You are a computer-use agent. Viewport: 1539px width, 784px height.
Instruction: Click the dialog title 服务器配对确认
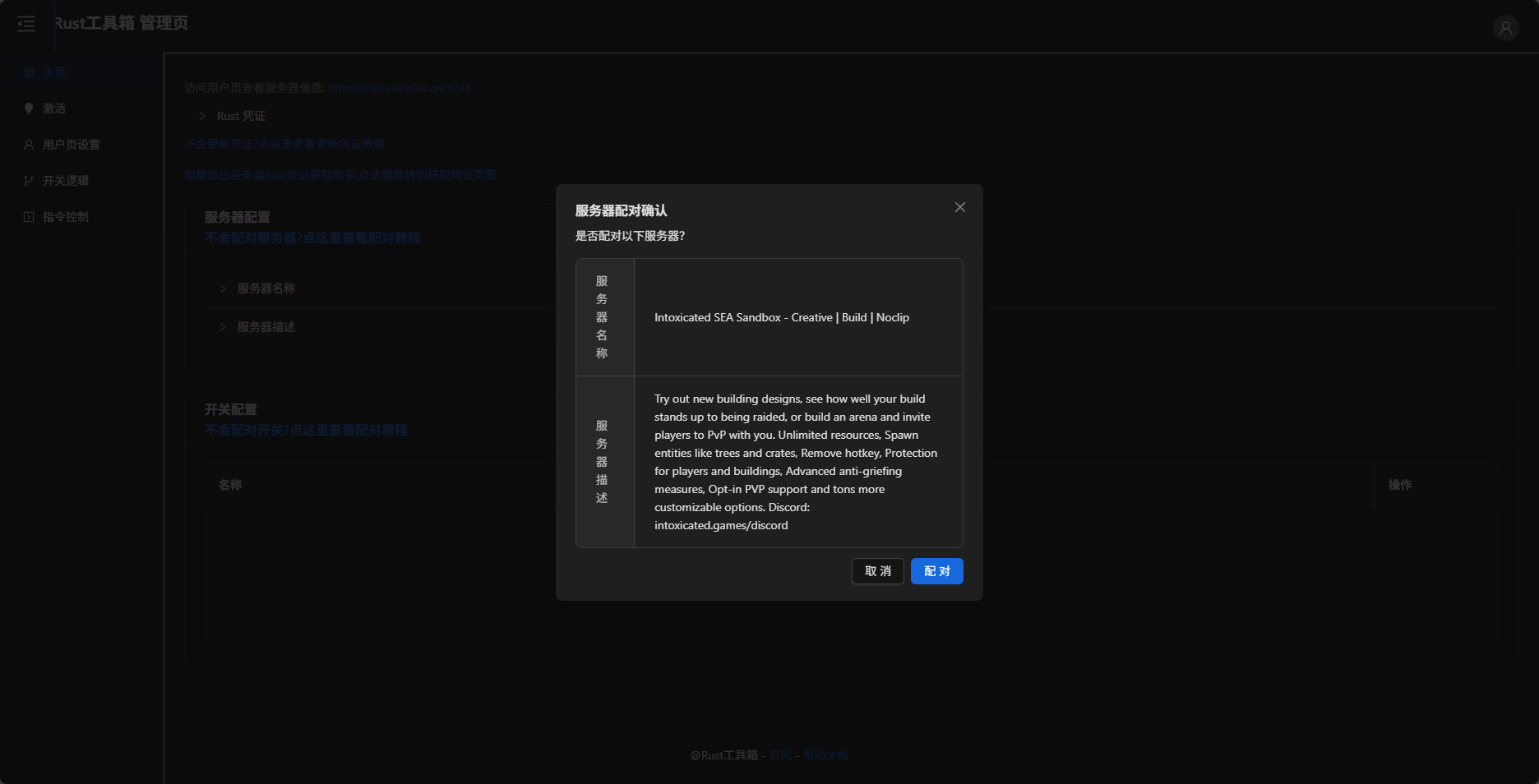click(621, 210)
